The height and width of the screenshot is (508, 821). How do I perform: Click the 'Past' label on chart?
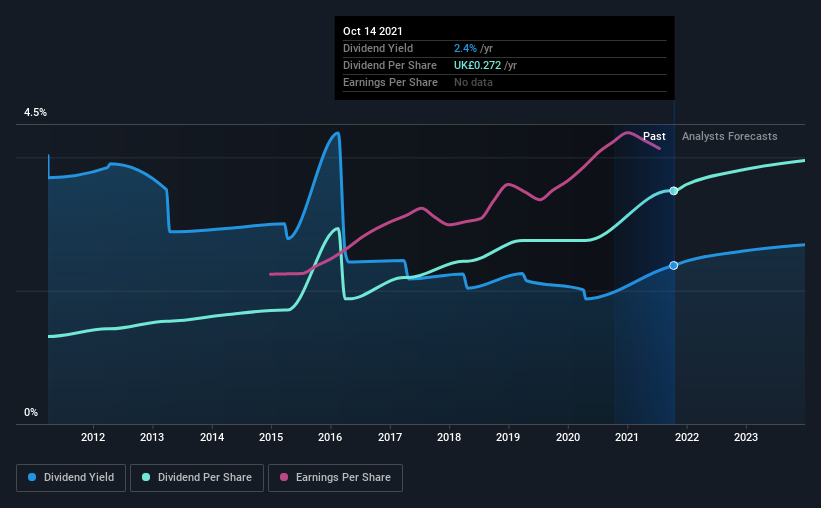tap(654, 136)
